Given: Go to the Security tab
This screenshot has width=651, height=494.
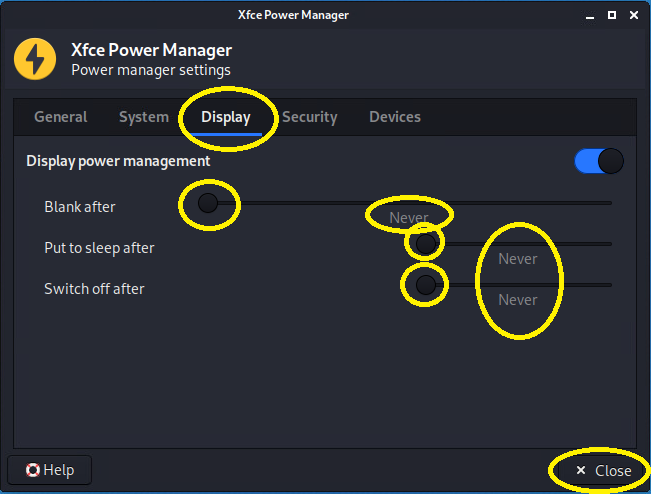Looking at the screenshot, I should point(310,117).
